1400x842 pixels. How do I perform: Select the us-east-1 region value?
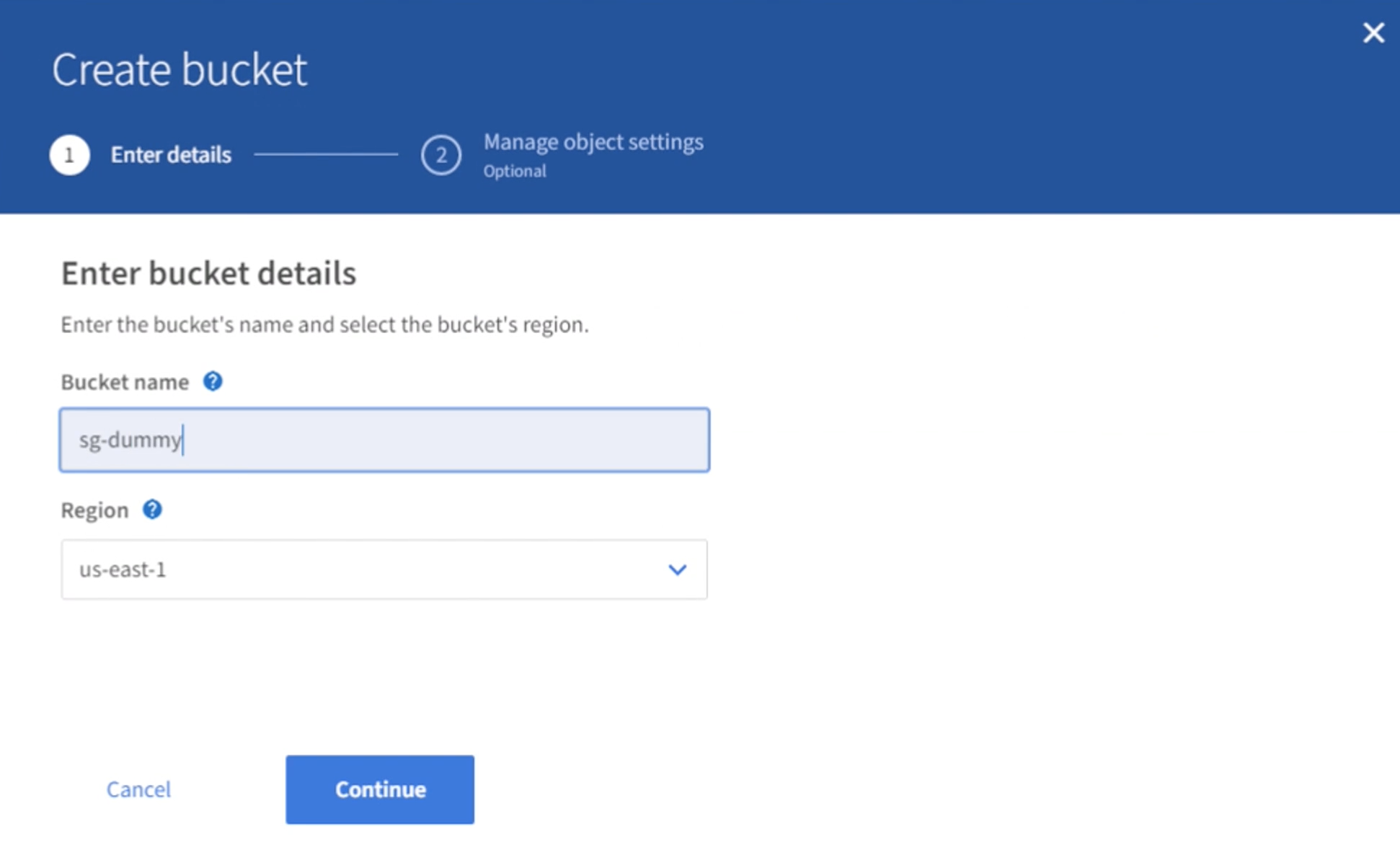point(123,570)
